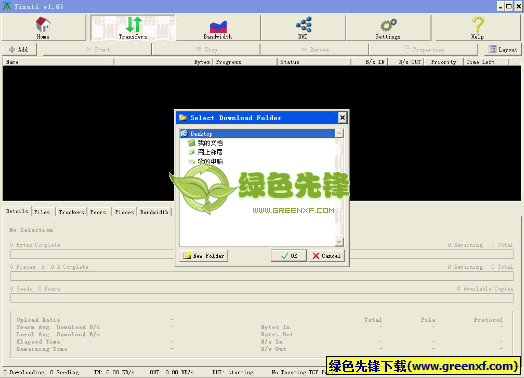Open transfer Properties

tap(423, 49)
